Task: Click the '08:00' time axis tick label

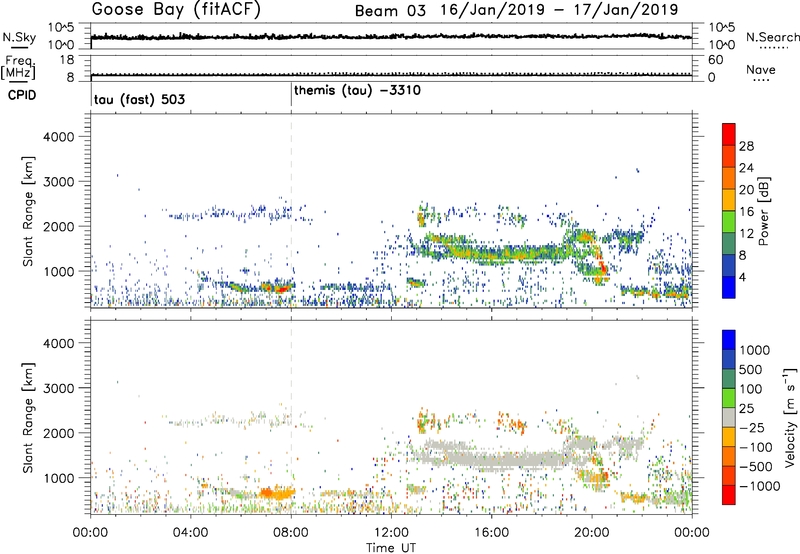Action: pos(291,533)
